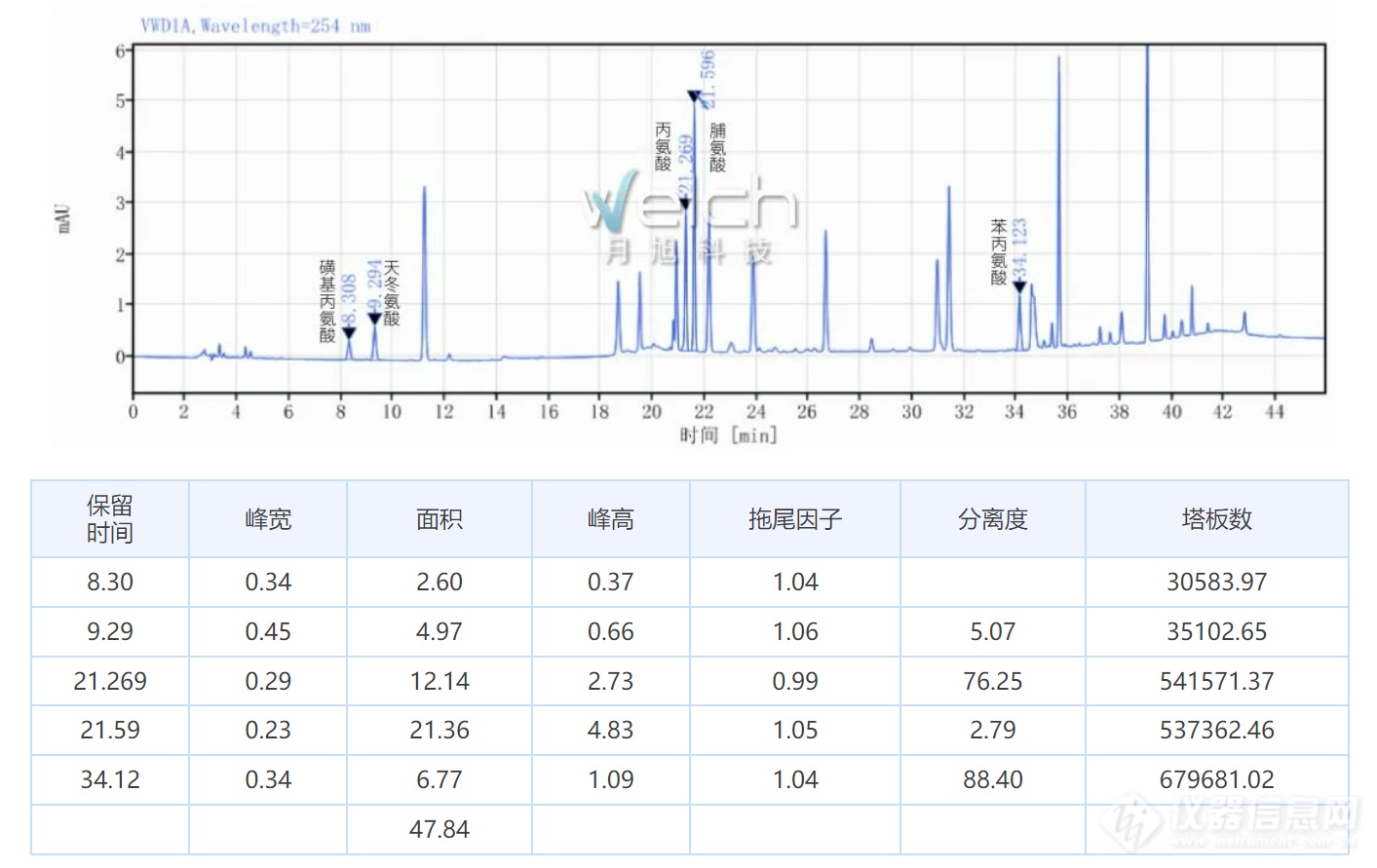Click area value 6.77
Viewport: 1377px width, 868px height.
[x=440, y=779]
